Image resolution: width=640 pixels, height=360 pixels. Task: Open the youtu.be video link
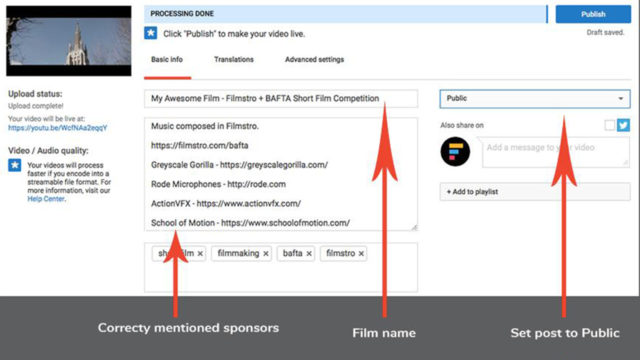(x=58, y=128)
